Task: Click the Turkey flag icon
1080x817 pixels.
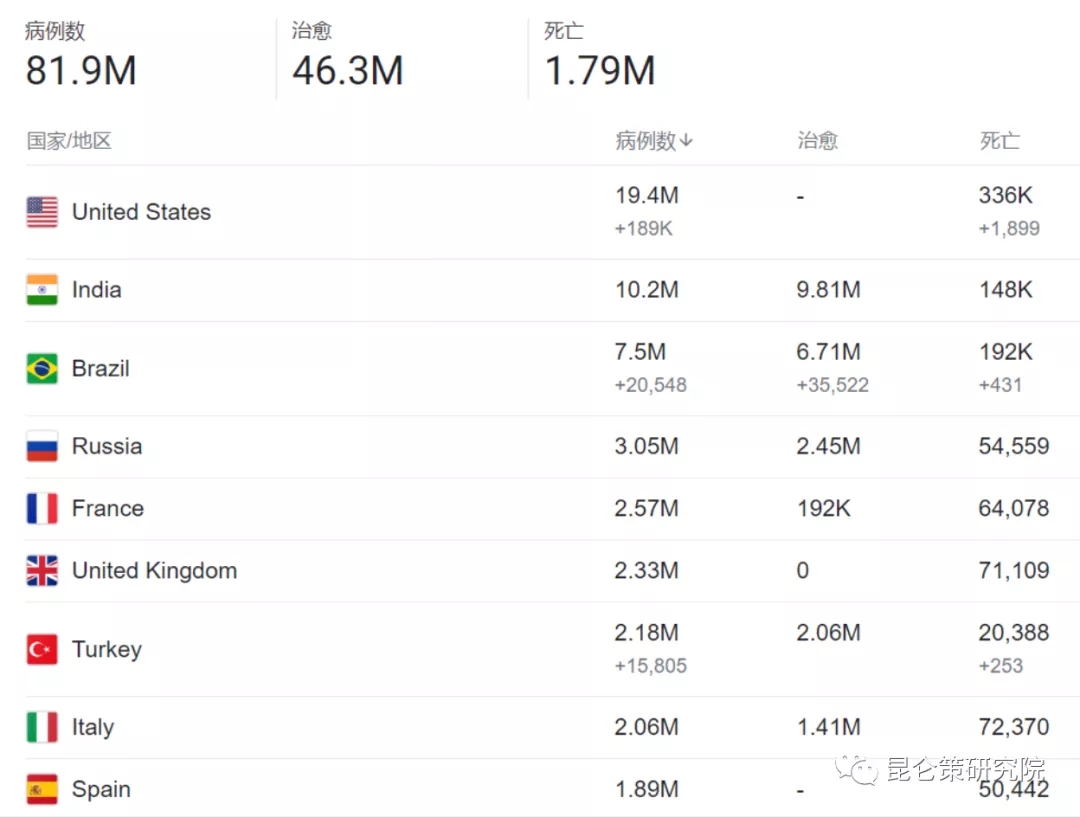Action: (42, 649)
